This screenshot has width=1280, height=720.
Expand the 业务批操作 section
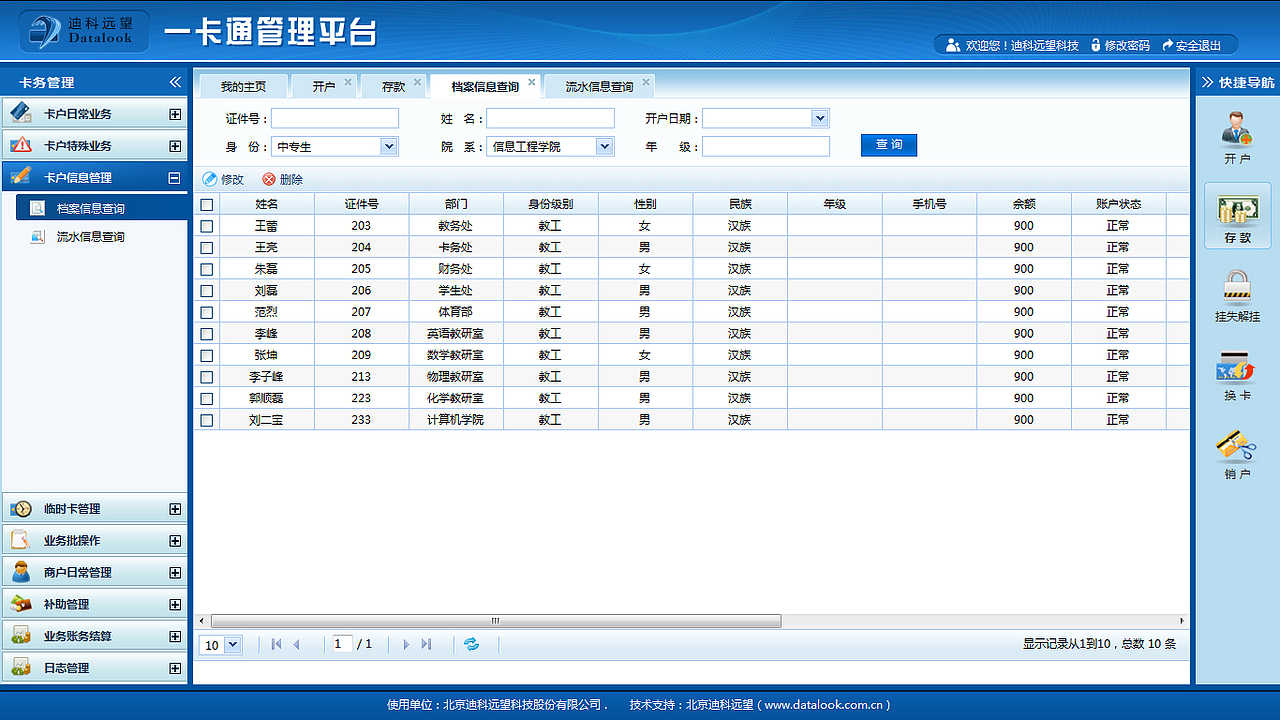tap(175, 541)
